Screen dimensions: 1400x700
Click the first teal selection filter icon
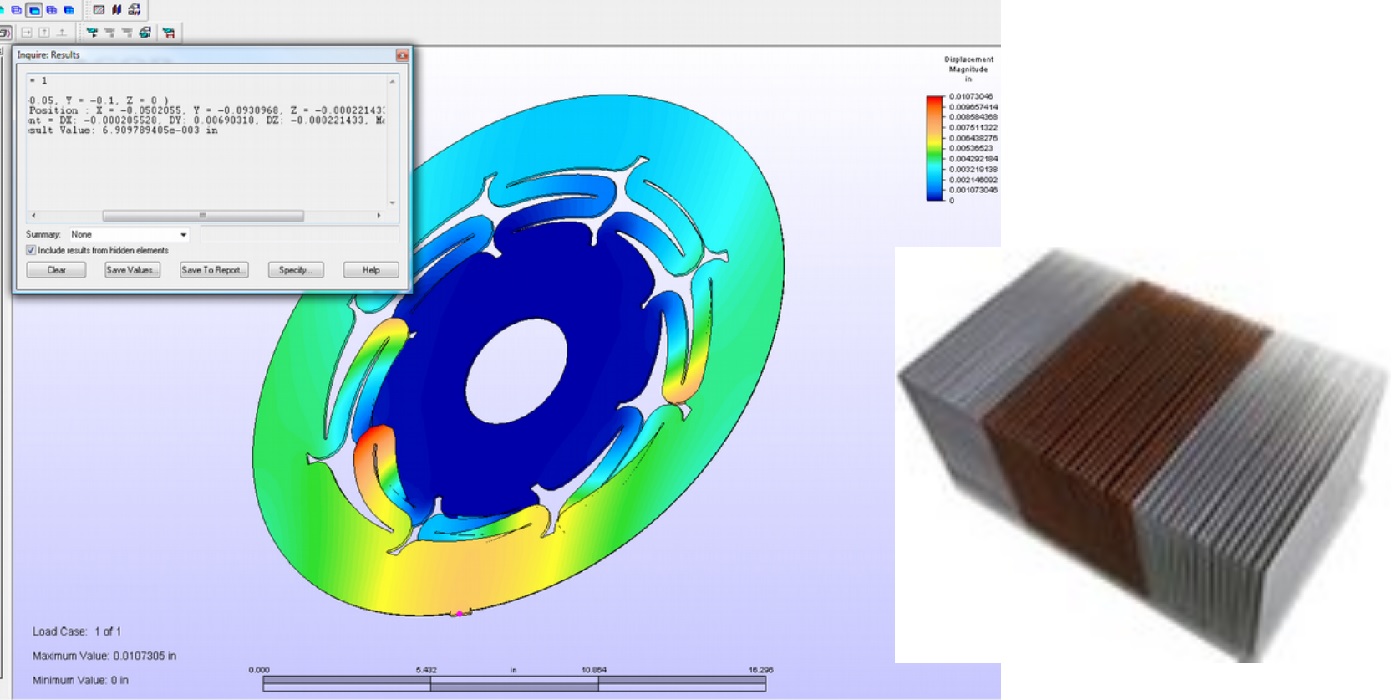click(x=91, y=32)
